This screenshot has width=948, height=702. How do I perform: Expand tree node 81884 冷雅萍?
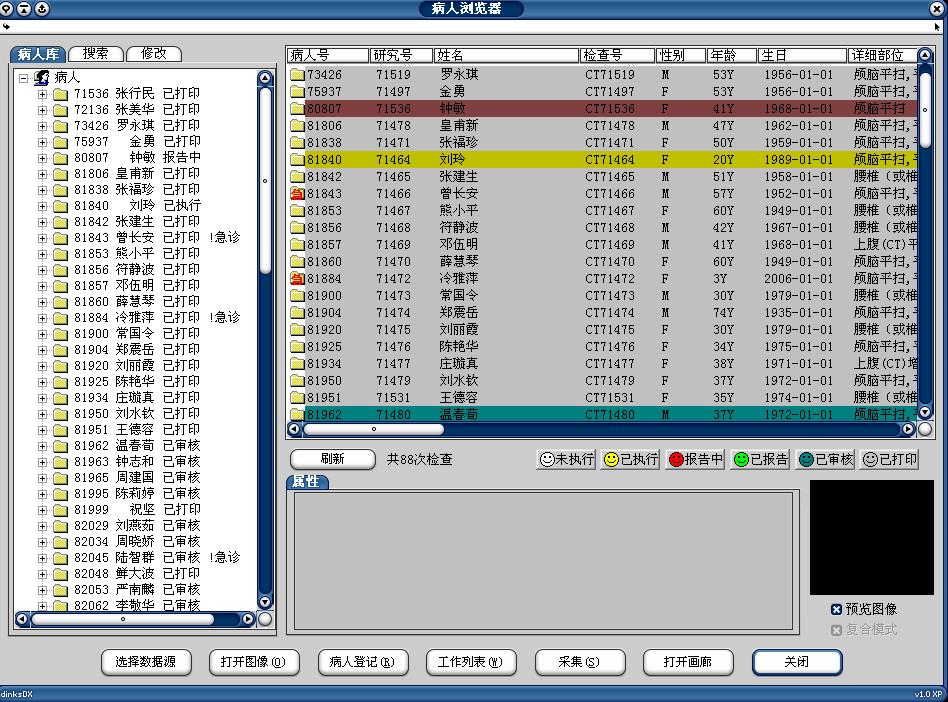(x=42, y=318)
